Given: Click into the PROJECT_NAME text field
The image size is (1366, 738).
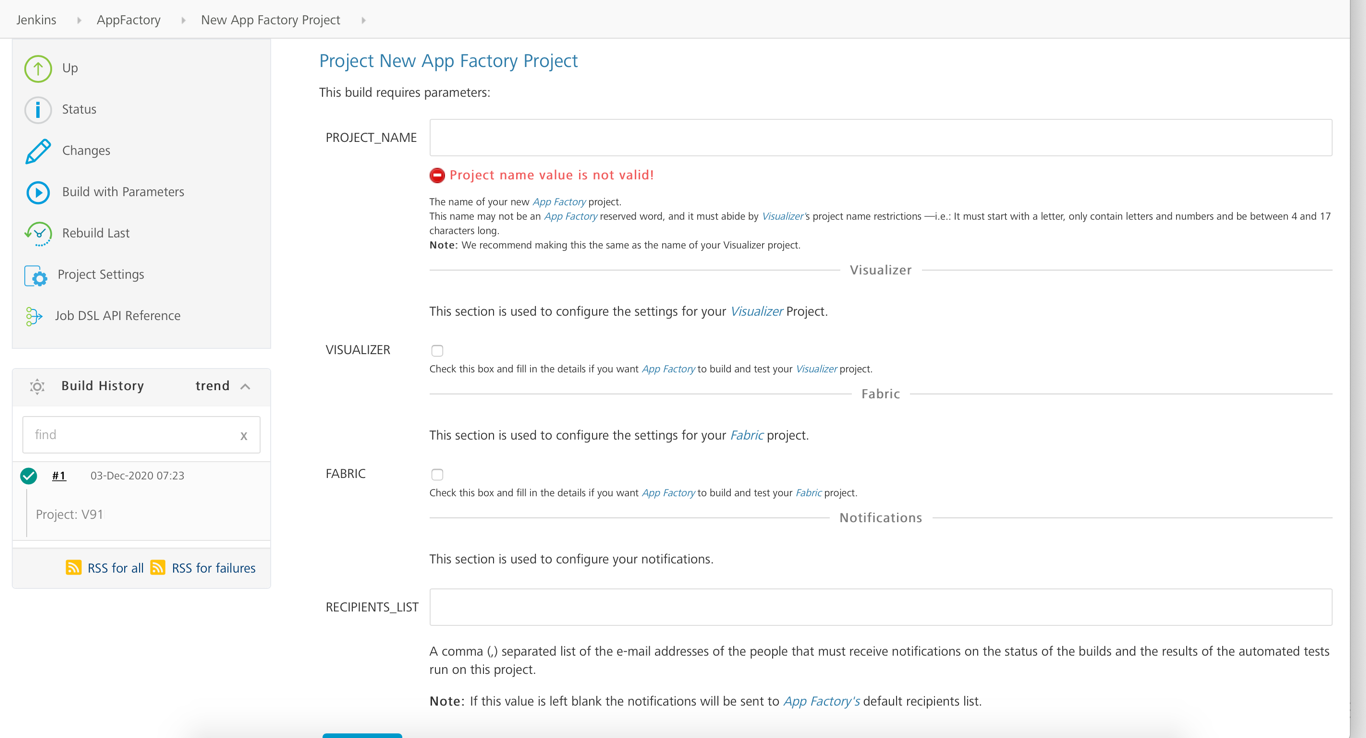Looking at the screenshot, I should pos(880,138).
